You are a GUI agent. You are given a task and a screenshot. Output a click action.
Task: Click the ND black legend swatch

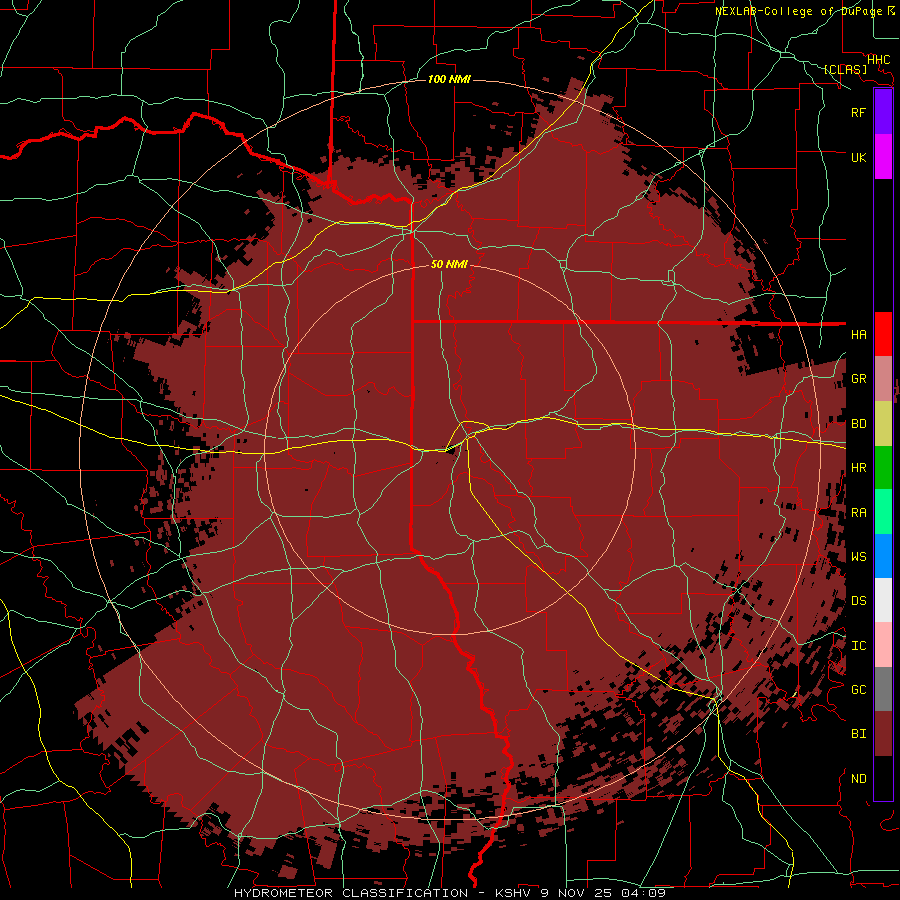point(883,778)
